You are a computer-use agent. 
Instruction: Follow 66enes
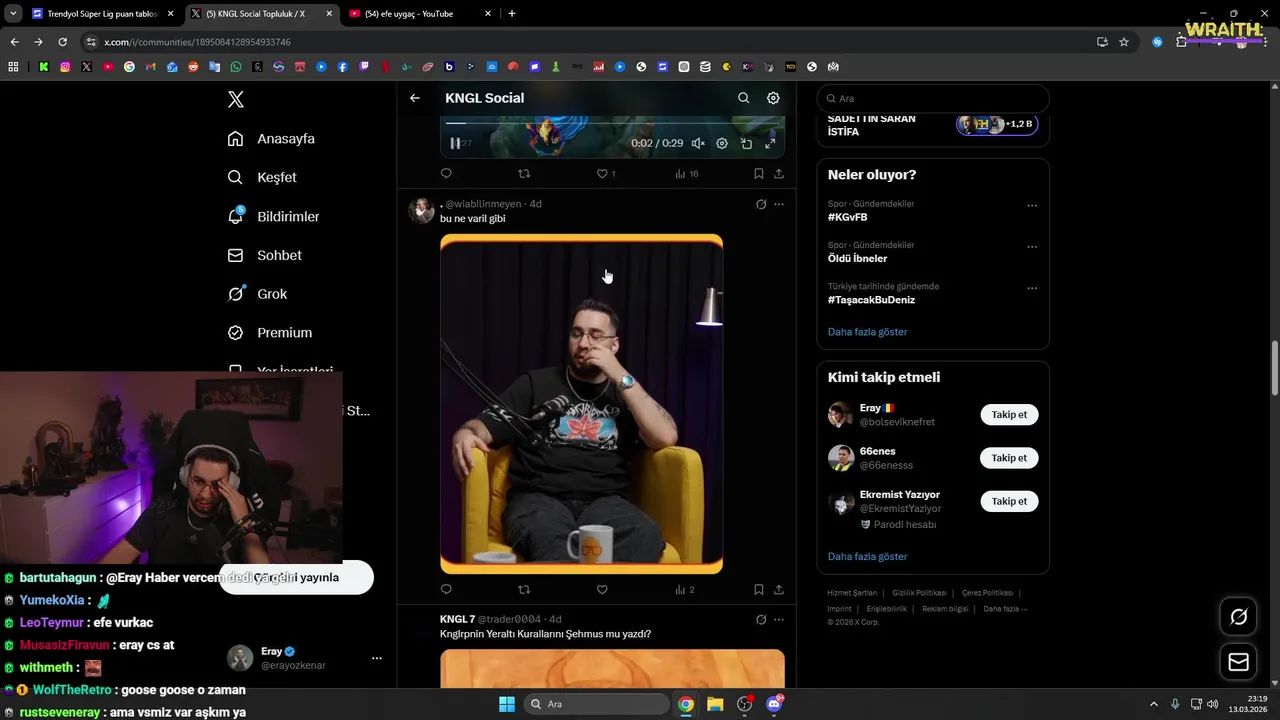(1009, 458)
